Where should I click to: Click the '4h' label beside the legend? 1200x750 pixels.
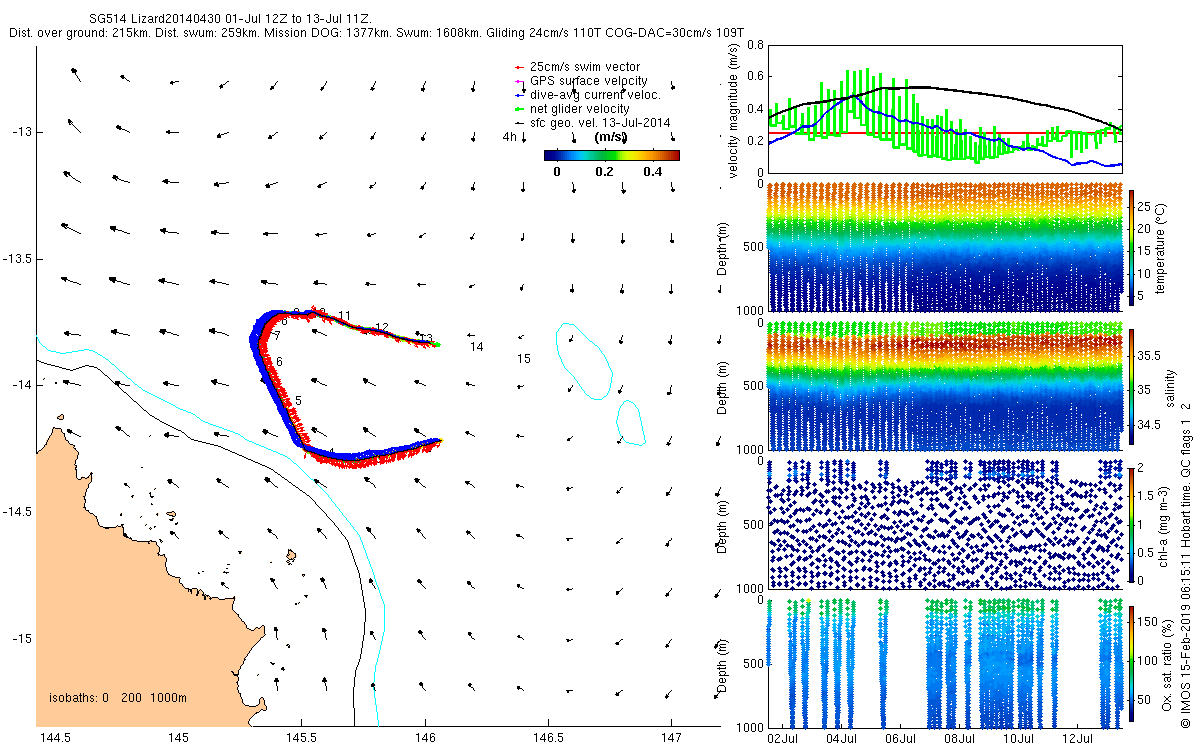509,137
